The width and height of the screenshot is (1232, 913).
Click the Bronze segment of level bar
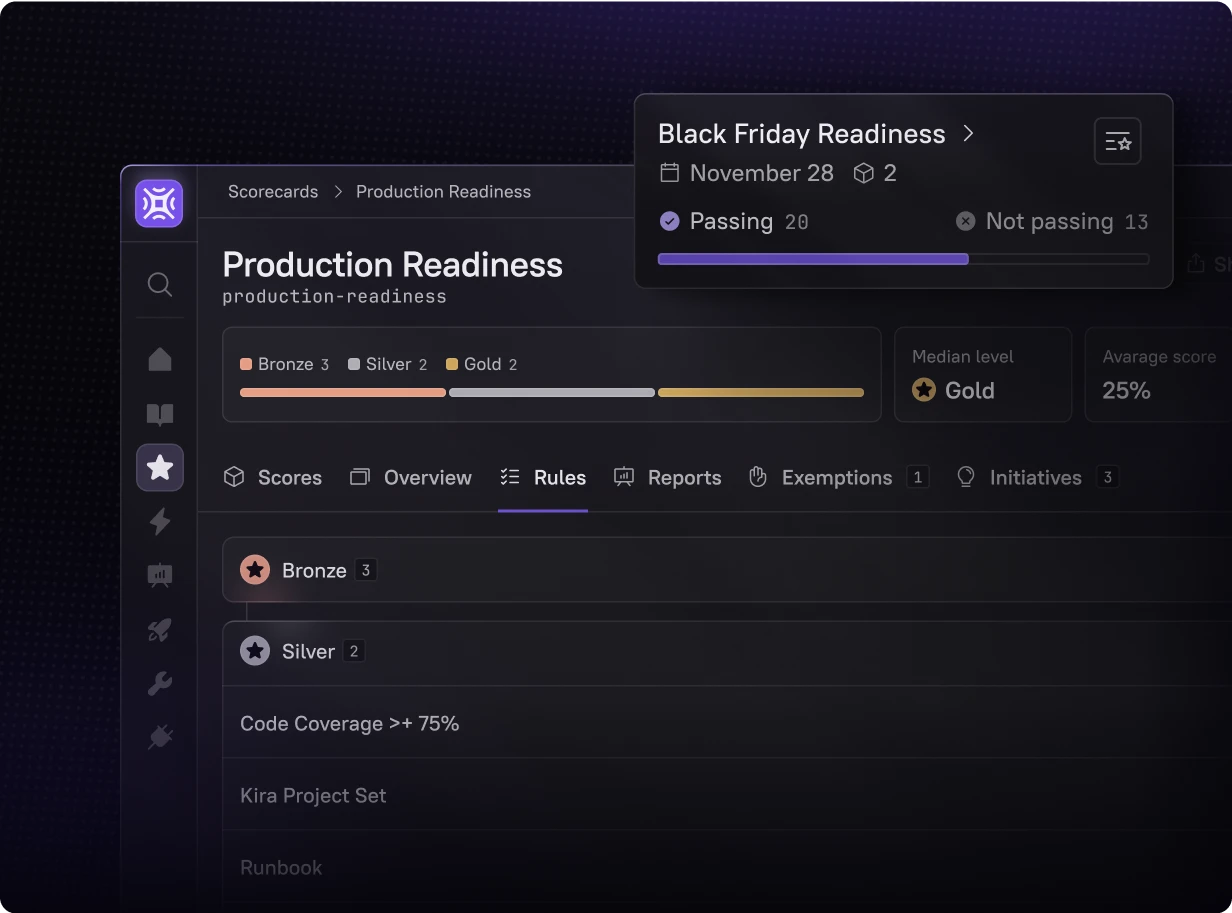(343, 393)
